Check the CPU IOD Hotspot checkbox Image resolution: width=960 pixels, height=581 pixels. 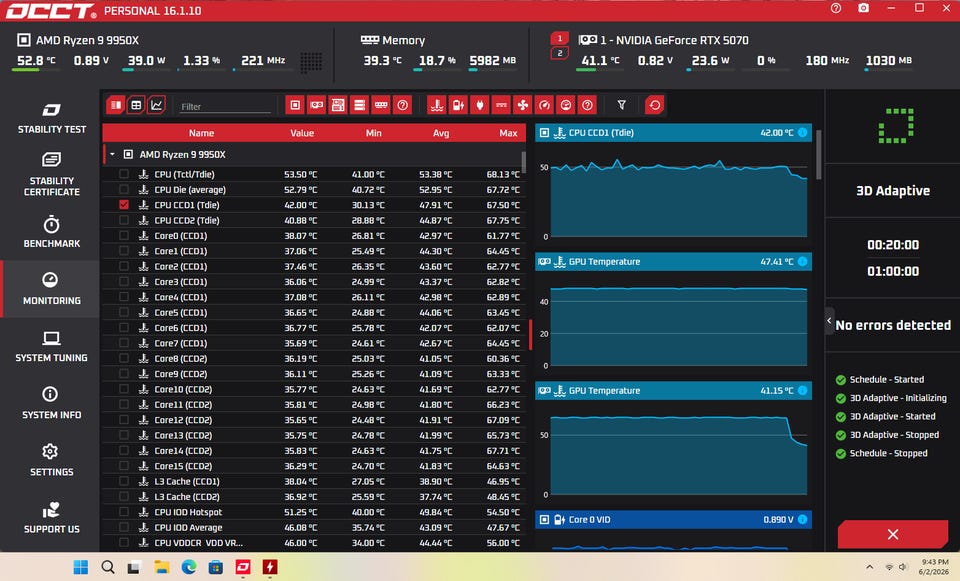click(124, 512)
